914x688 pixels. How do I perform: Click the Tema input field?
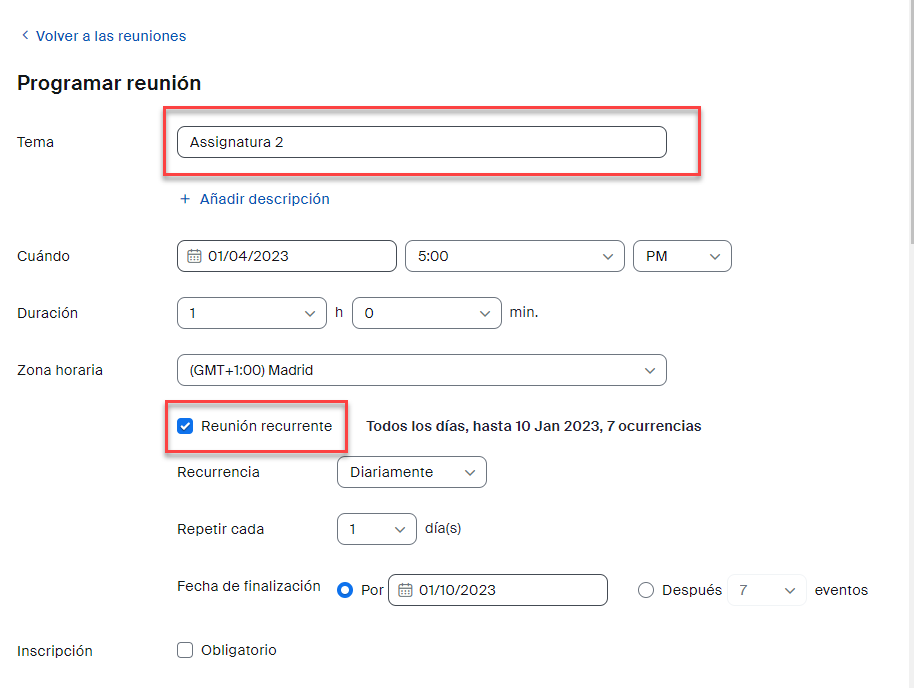pyautogui.click(x=421, y=142)
